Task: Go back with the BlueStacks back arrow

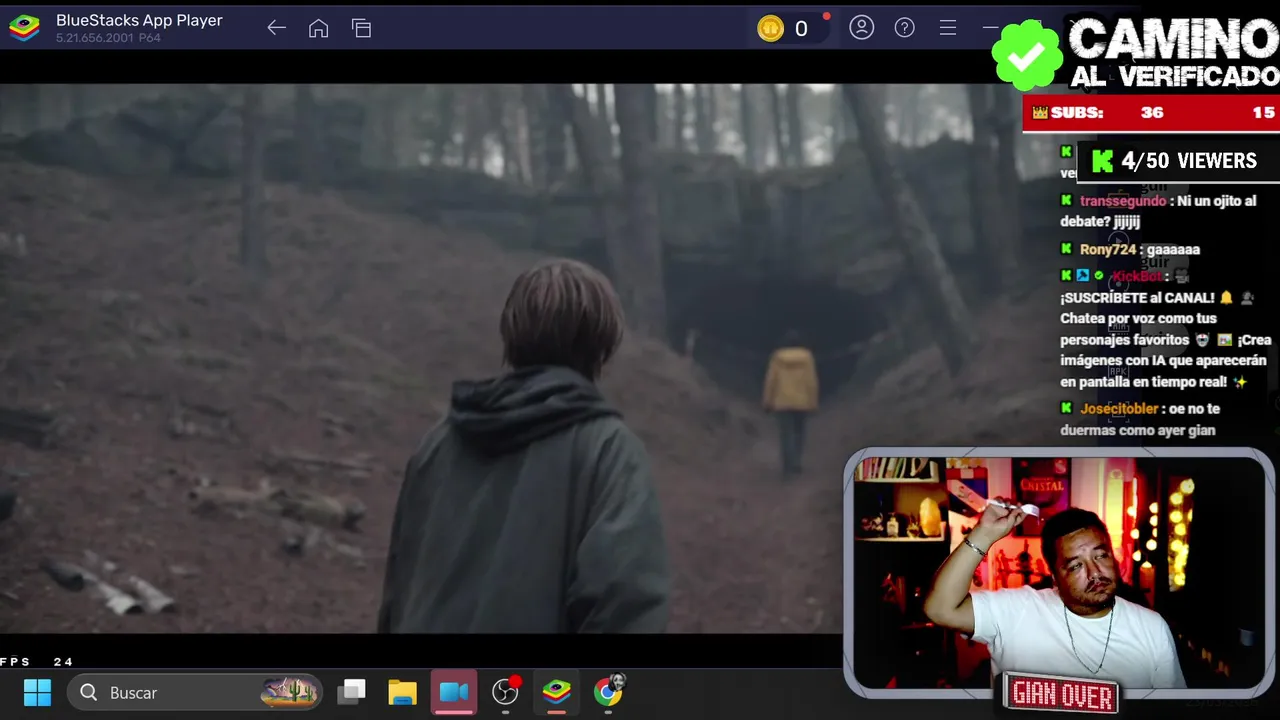Action: [276, 28]
